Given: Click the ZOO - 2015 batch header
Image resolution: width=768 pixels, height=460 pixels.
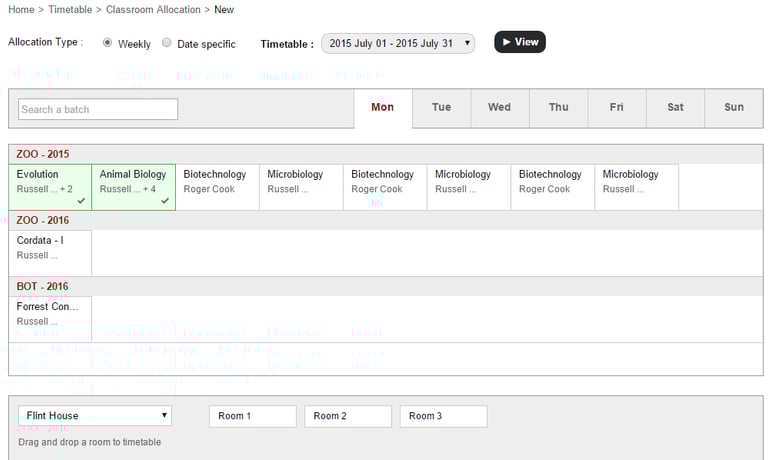Looking at the screenshot, I should 385,154.
